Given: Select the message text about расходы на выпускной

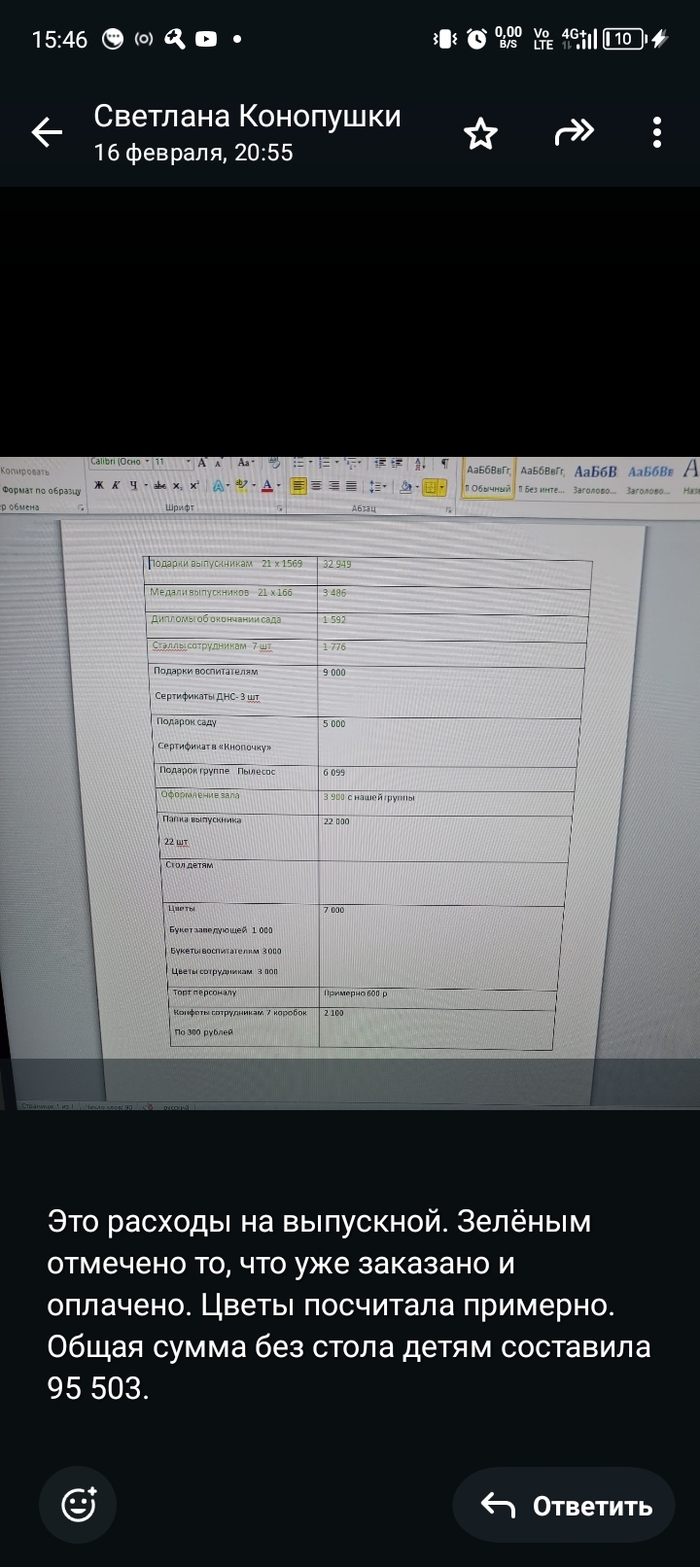Looking at the screenshot, I should [349, 1304].
